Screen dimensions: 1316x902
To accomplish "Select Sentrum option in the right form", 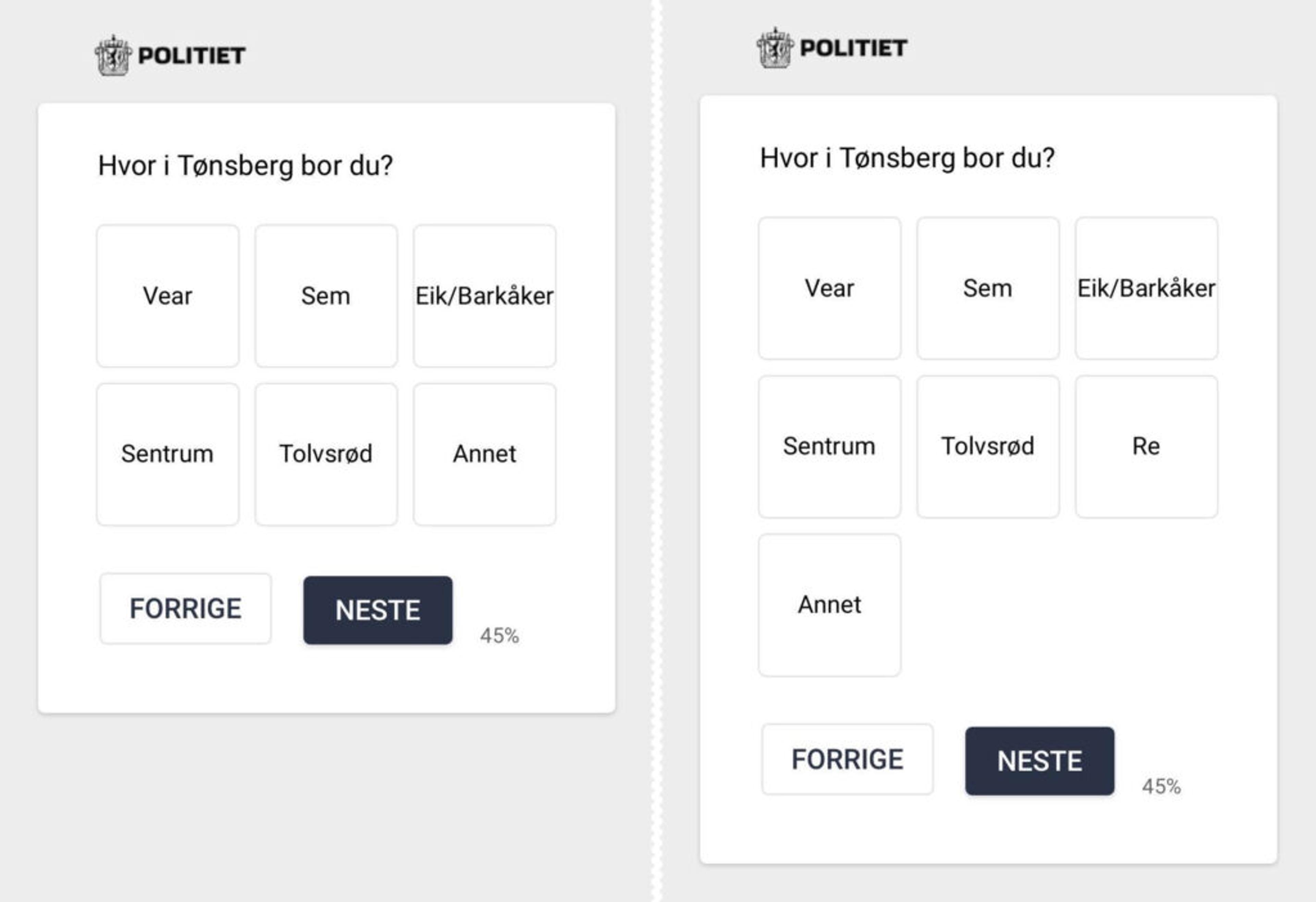I will click(x=830, y=446).
